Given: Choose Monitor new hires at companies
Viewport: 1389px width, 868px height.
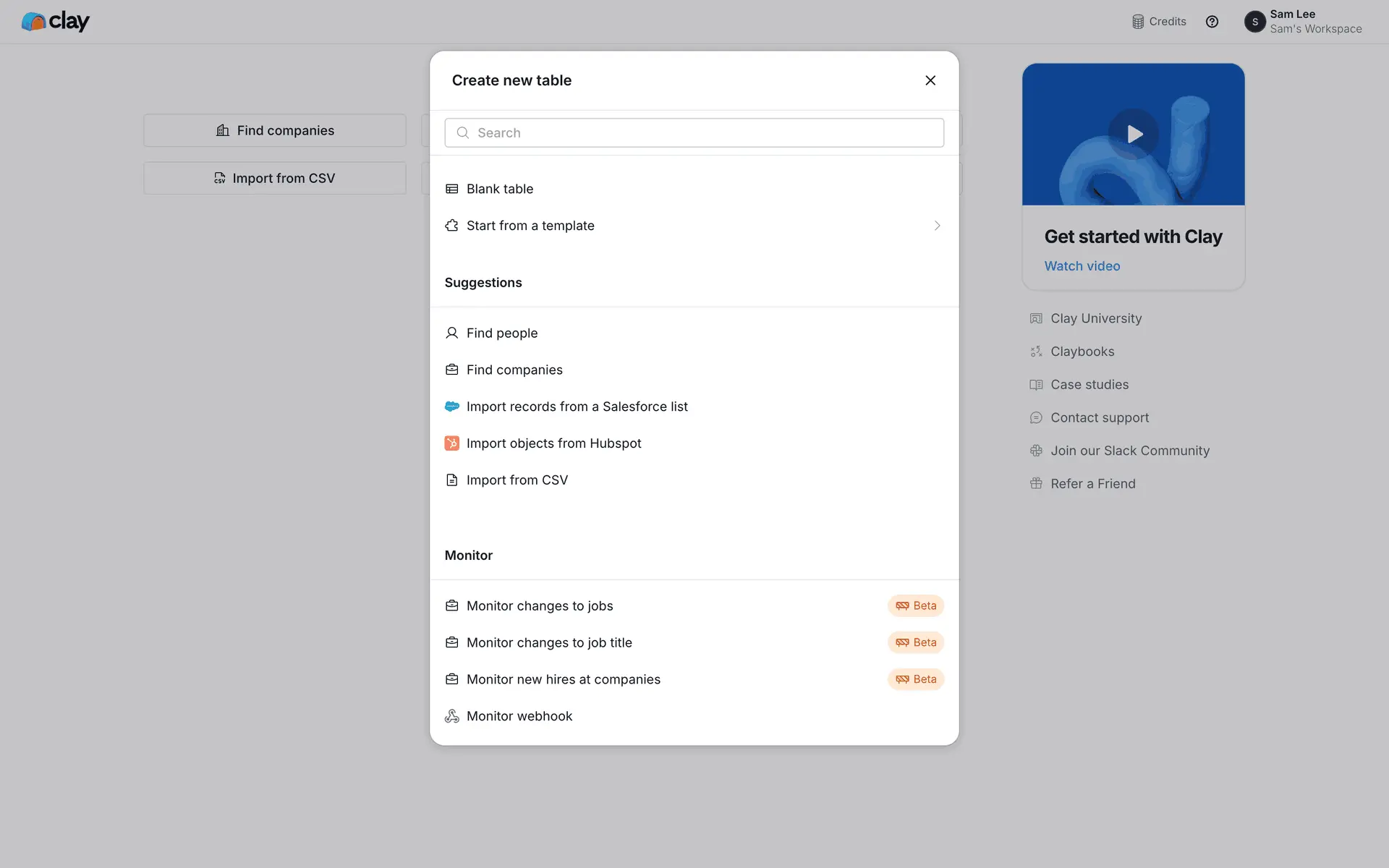Looking at the screenshot, I should (563, 679).
